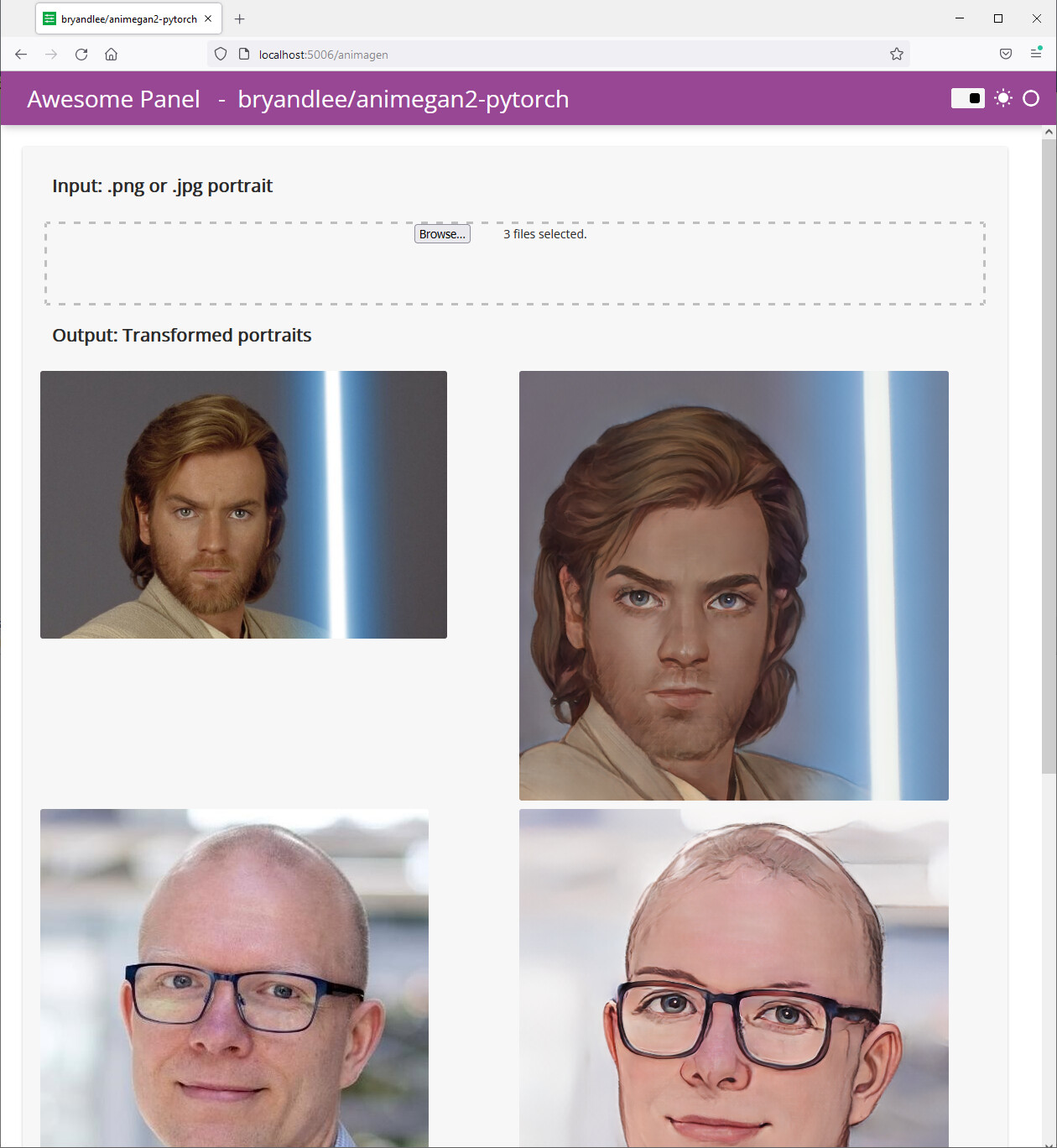Click the browser Forward arrow
Viewport: 1057px width, 1148px height.
pos(51,55)
